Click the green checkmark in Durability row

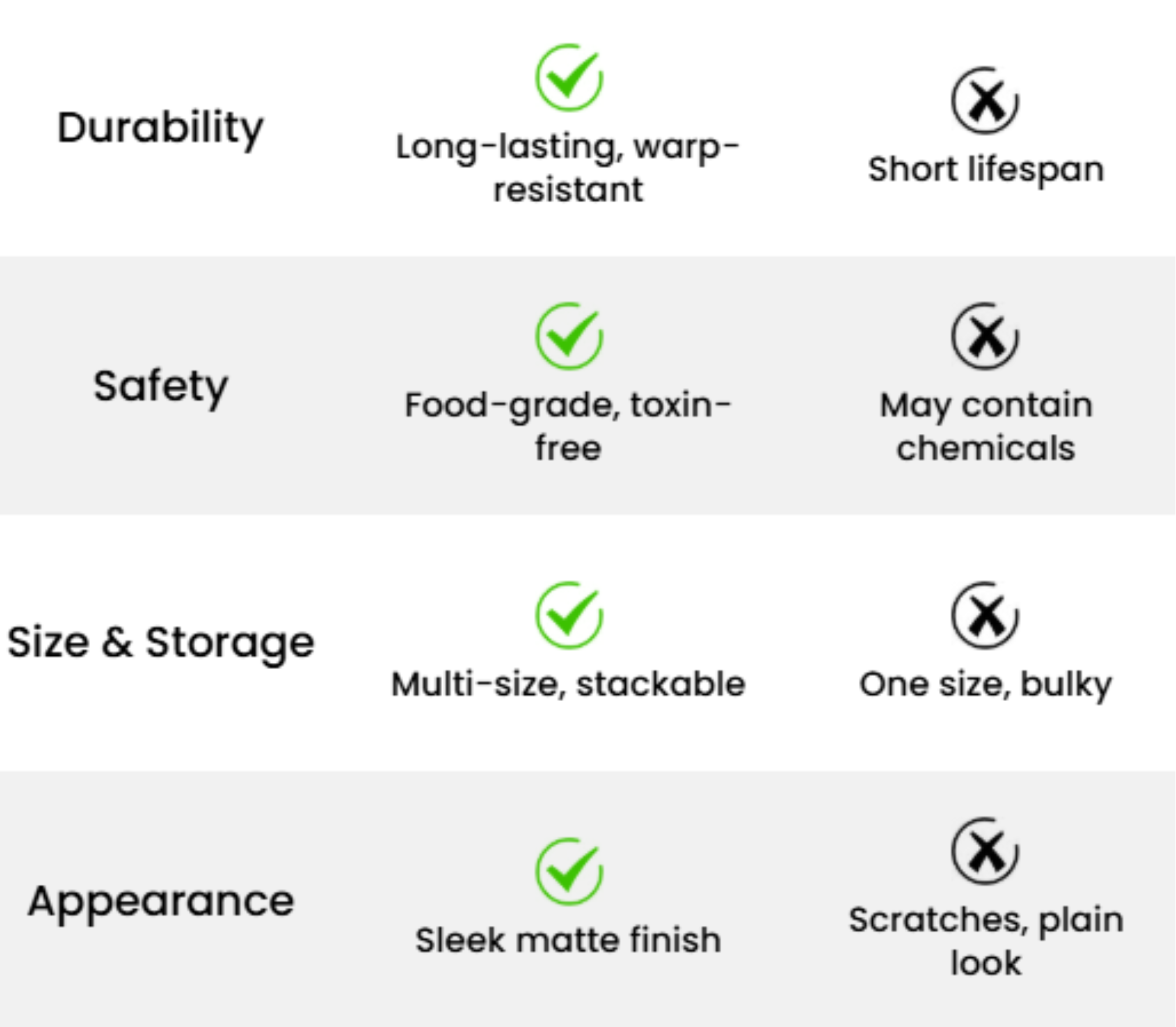click(x=569, y=78)
